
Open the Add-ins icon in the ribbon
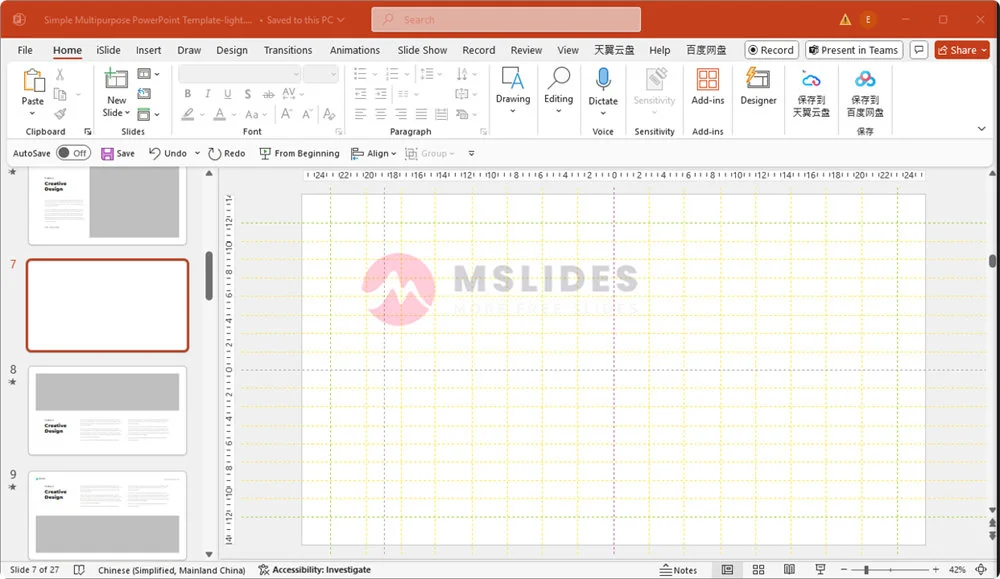[707, 80]
